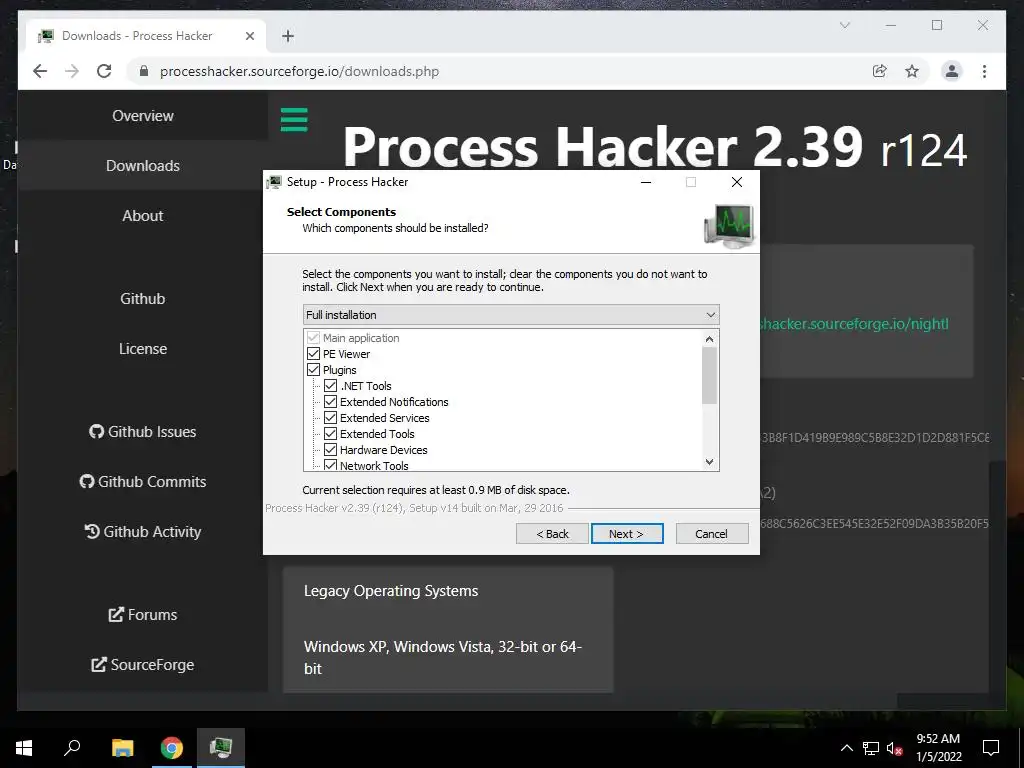Screen dimensions: 1024x768
Task: Click the Main application checkbox
Action: click(313, 338)
